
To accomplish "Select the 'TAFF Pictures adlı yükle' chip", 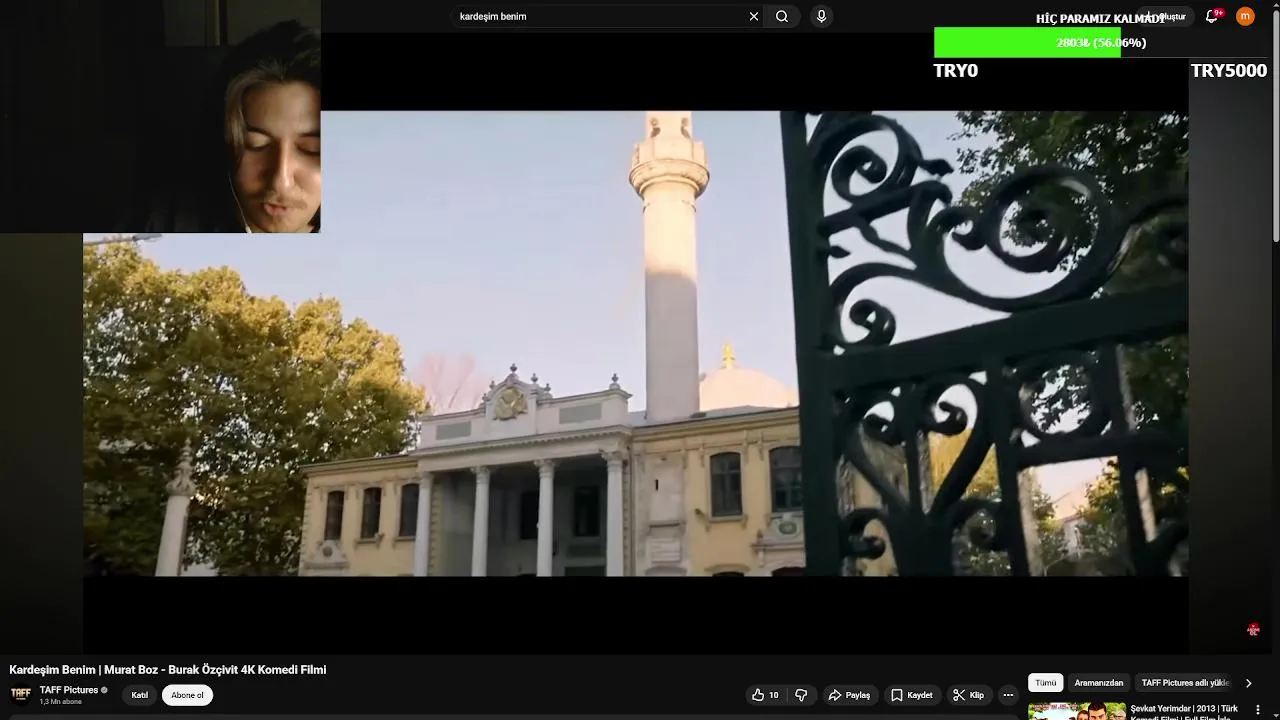I will [x=1185, y=683].
